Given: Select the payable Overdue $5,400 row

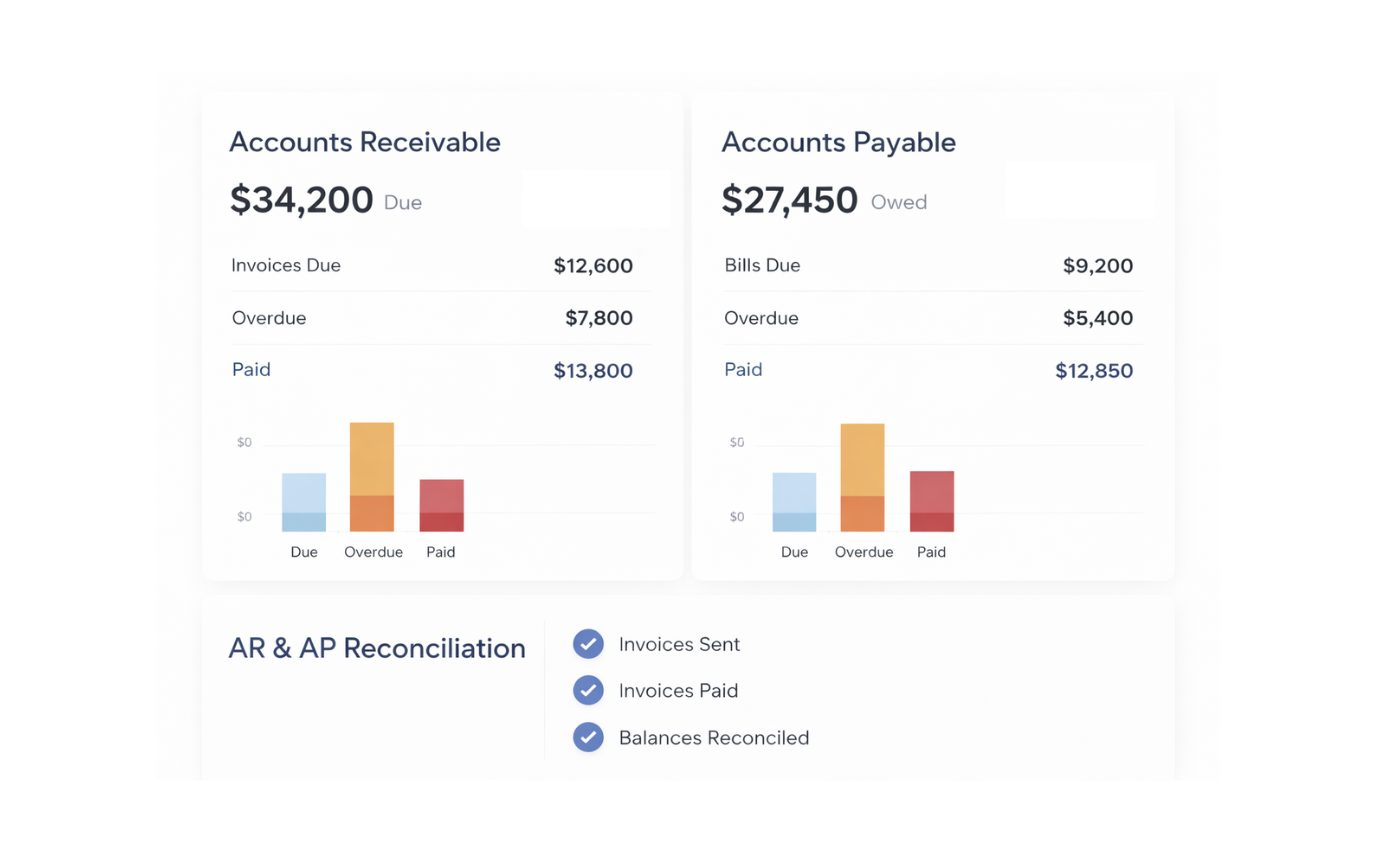Looking at the screenshot, I should [x=928, y=318].
